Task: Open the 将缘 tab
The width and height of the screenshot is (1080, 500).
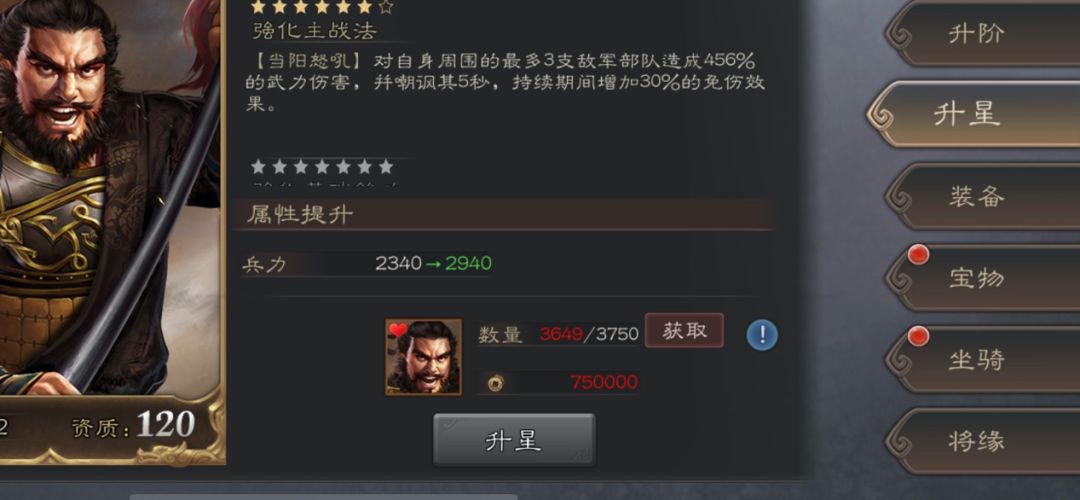Action: point(982,441)
